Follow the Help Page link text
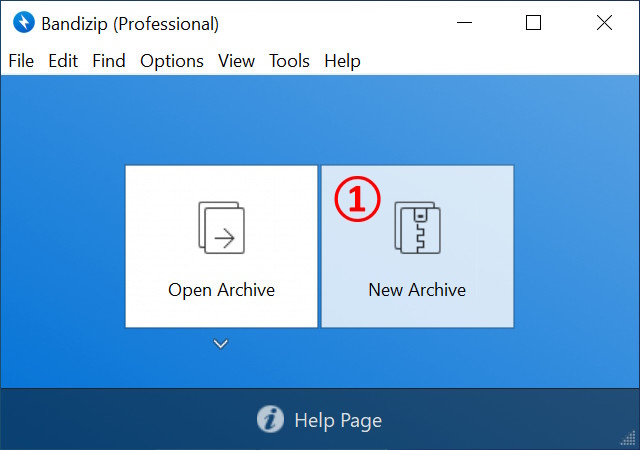 [x=337, y=420]
